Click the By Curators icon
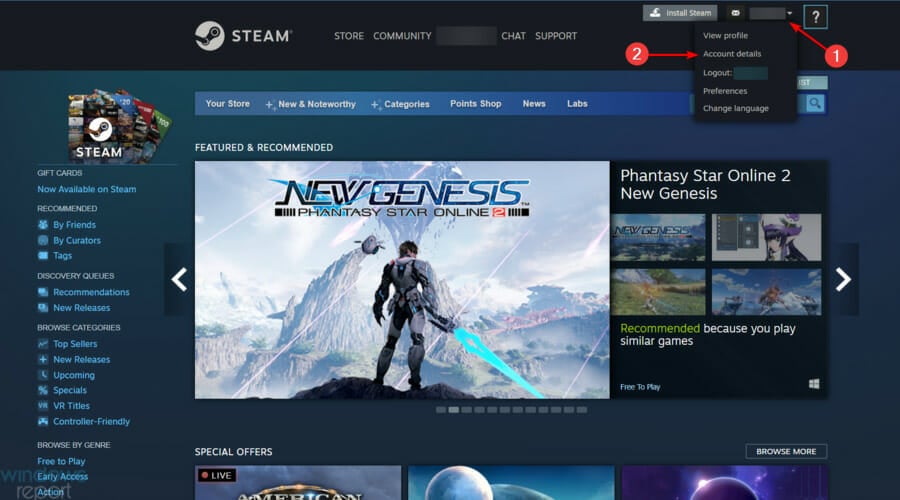This screenshot has width=900, height=500. coord(43,240)
